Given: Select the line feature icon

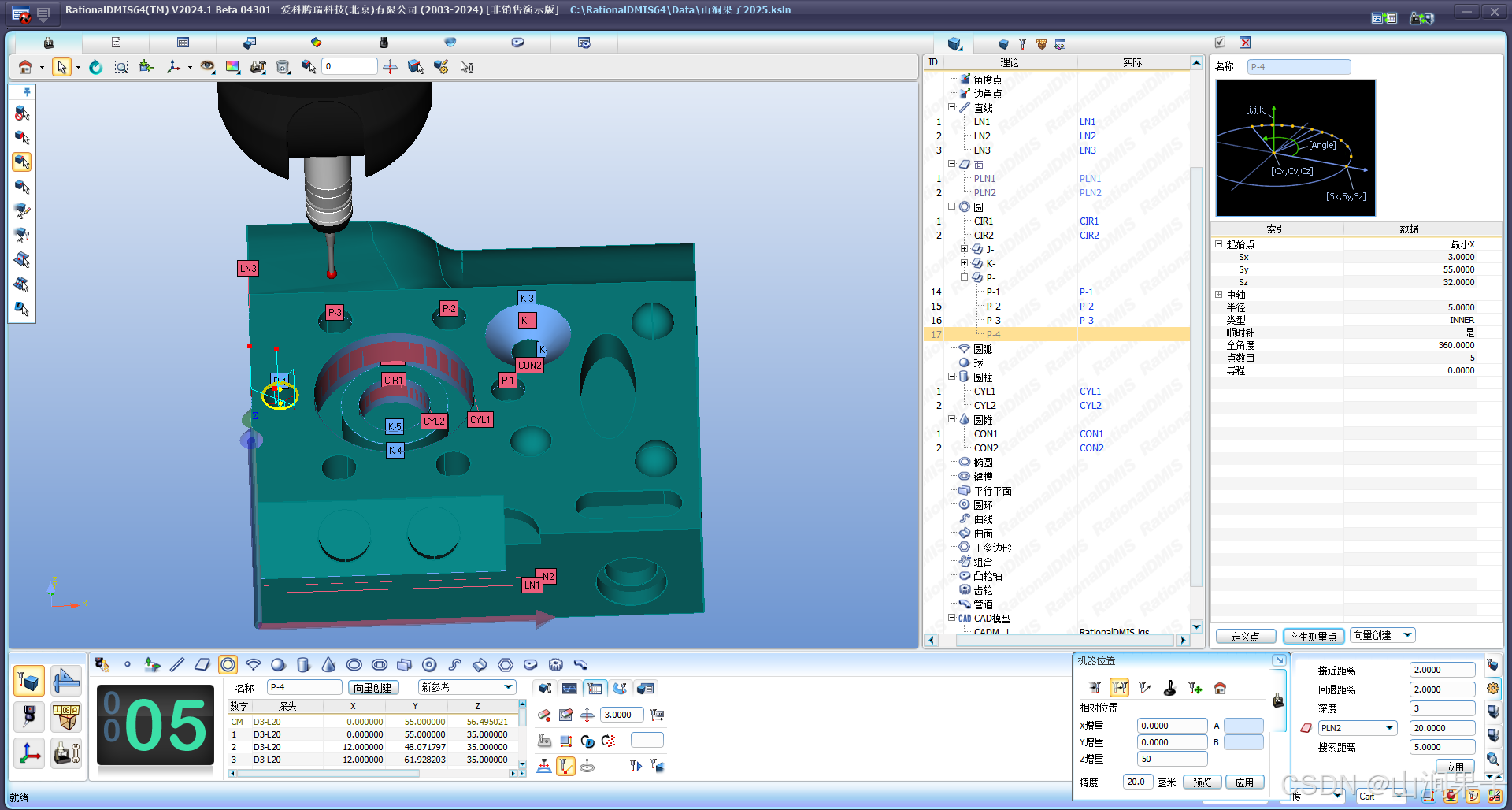Looking at the screenshot, I should pyautogui.click(x=177, y=664).
